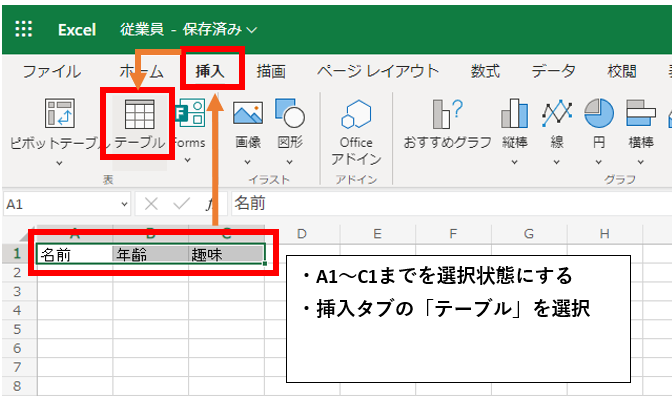The height and width of the screenshot is (396, 672).
Task: Click the 横棒 bar chart icon
Action: coord(641,113)
